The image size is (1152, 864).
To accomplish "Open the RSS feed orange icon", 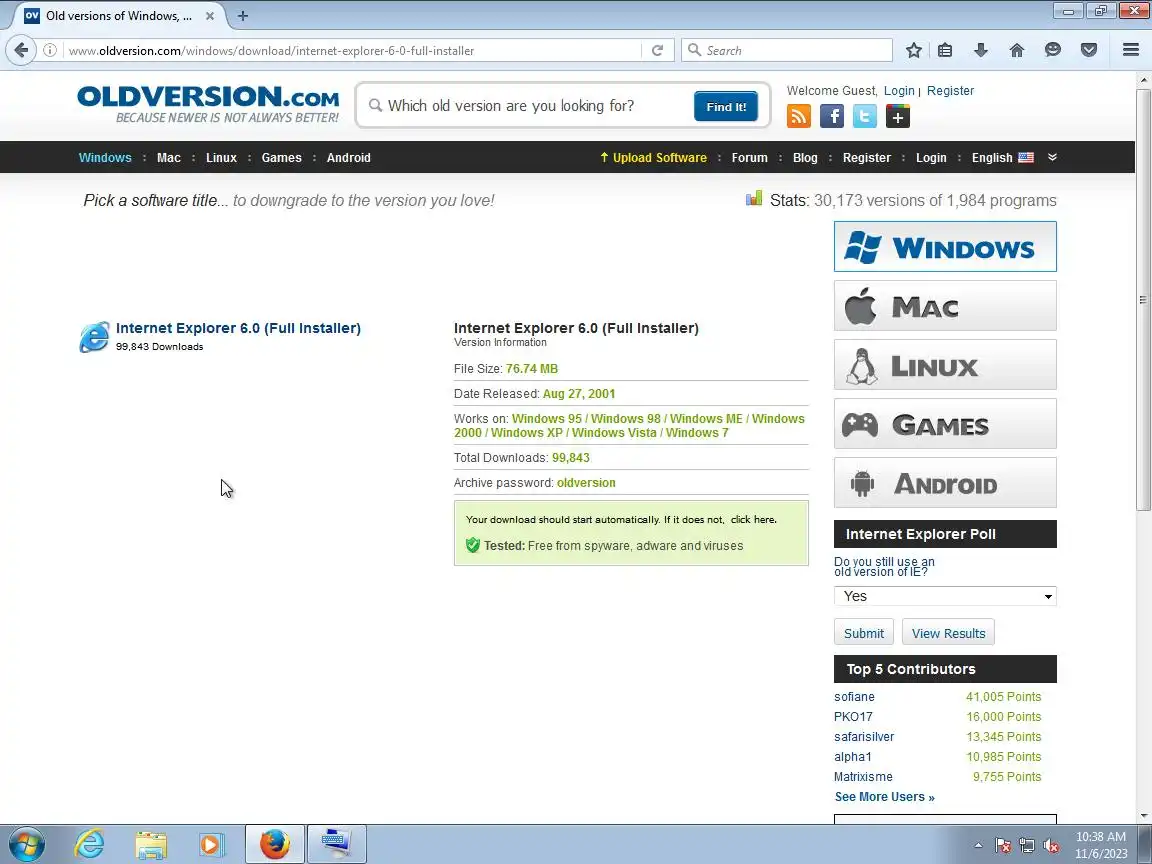I will [x=799, y=116].
